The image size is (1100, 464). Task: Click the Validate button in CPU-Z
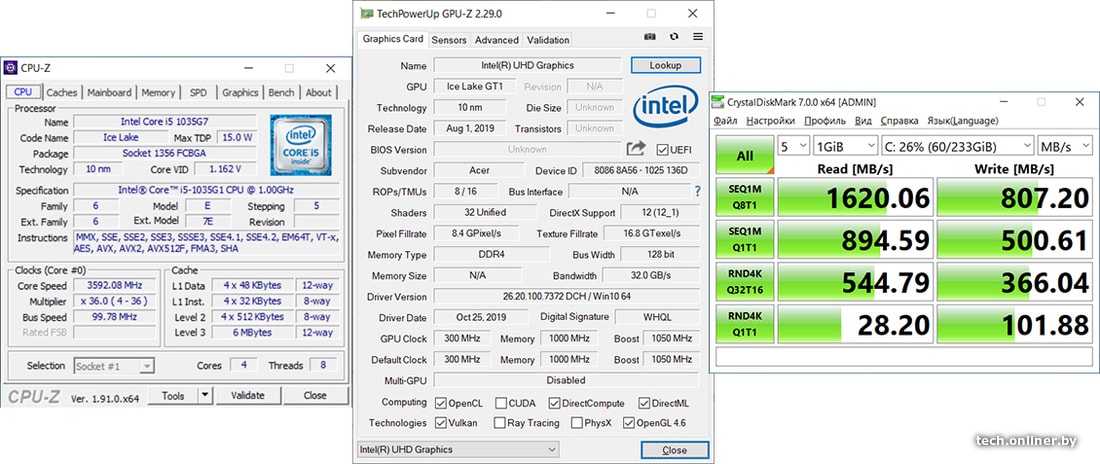pyautogui.click(x=248, y=395)
